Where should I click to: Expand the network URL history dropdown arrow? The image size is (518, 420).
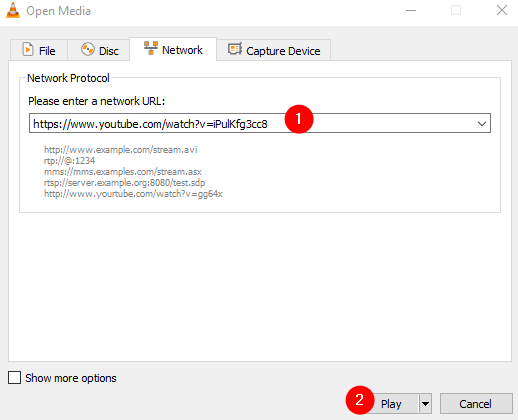[x=481, y=124]
